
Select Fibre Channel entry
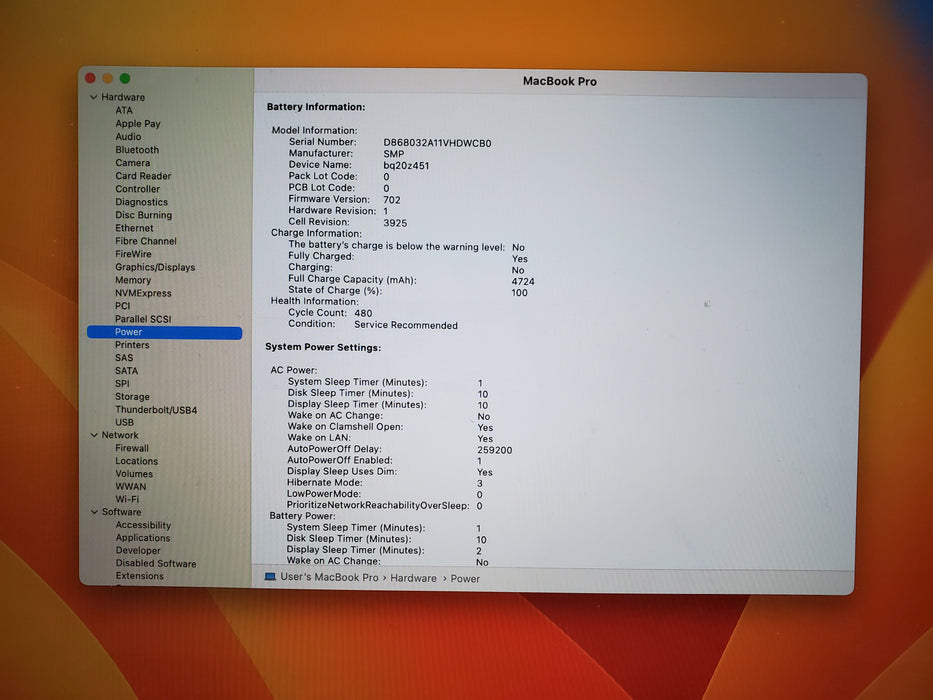(146, 241)
